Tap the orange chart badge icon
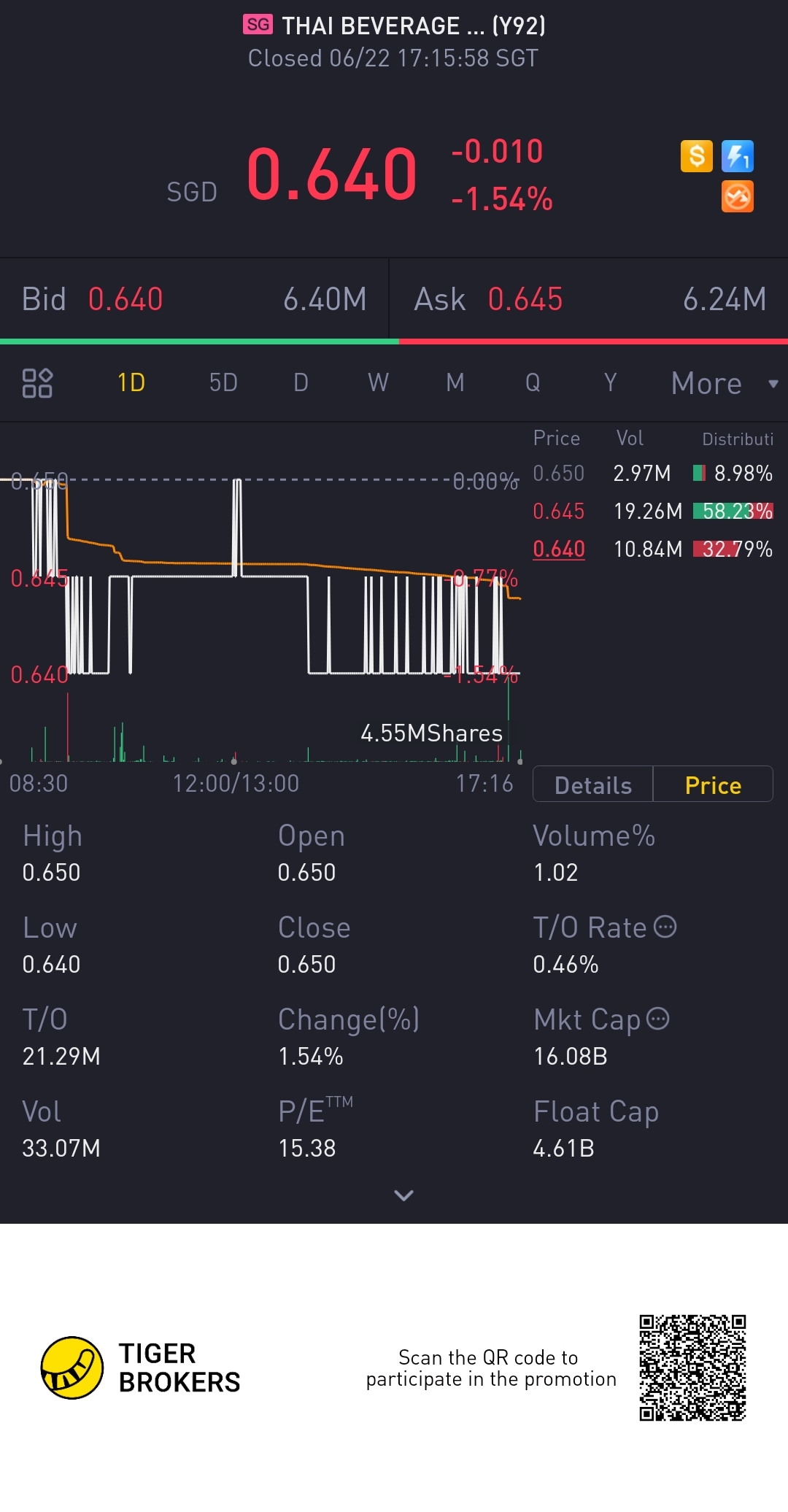The width and height of the screenshot is (788, 1512). coord(738,197)
